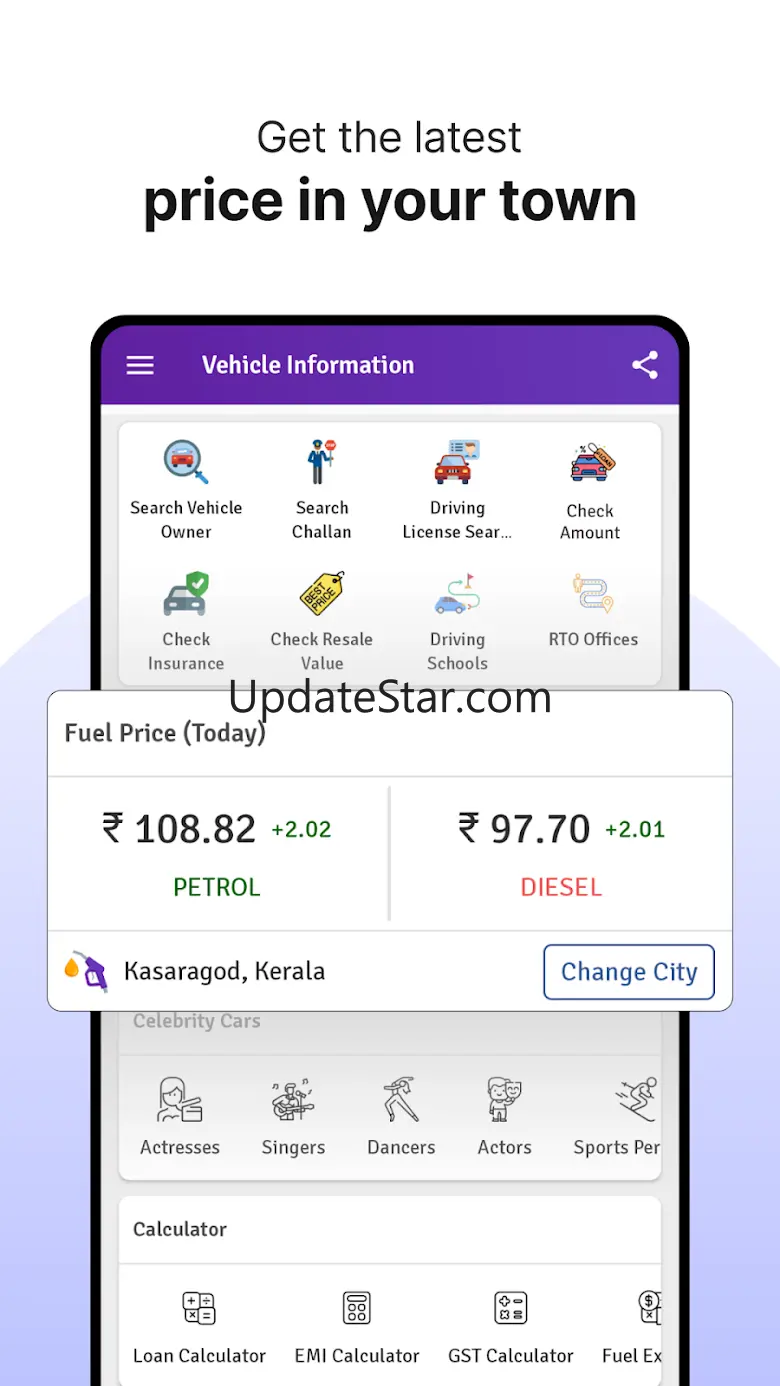Tap the diesel price 97.70 panel
Screen dimensions: 780x1386
[x=561, y=854]
